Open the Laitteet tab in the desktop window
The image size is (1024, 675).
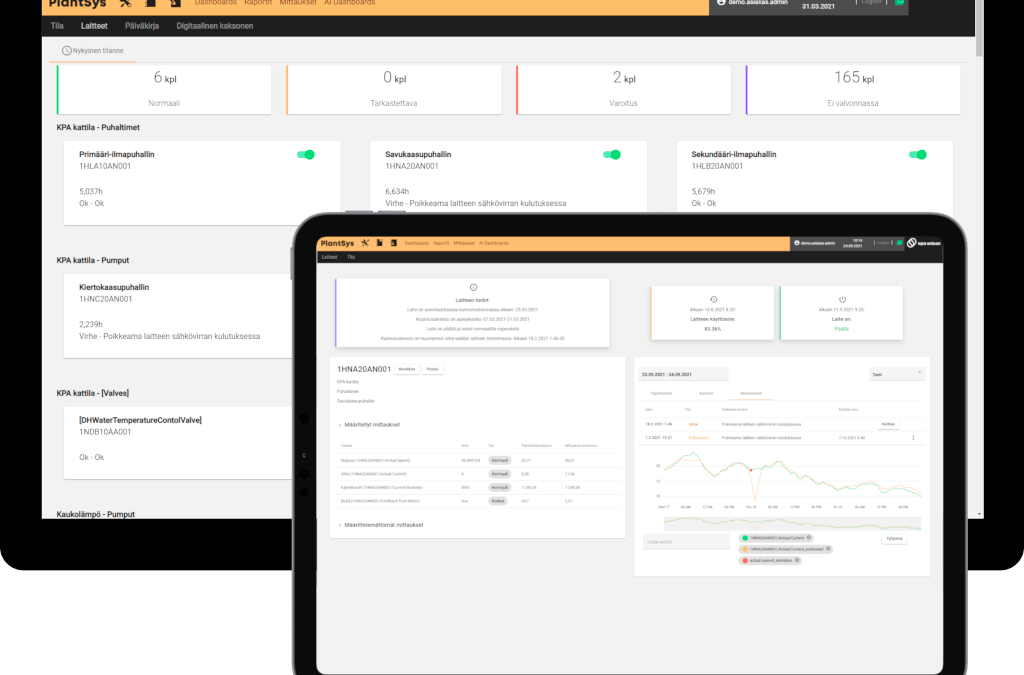pos(94,26)
